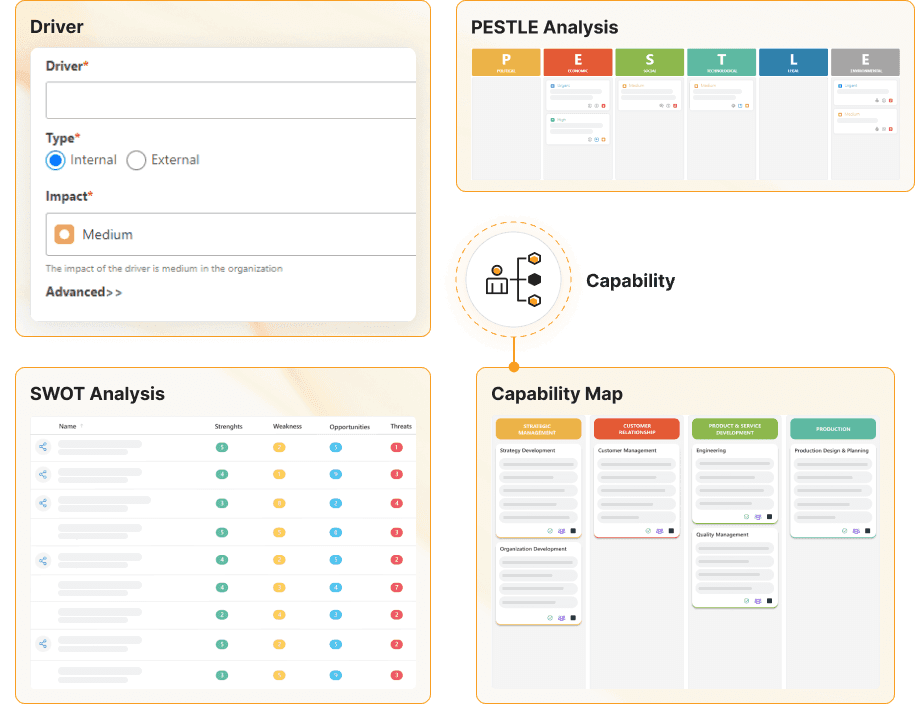Image resolution: width=915 pixels, height=704 pixels.
Task: Select the External driver type
Action: coord(136,160)
